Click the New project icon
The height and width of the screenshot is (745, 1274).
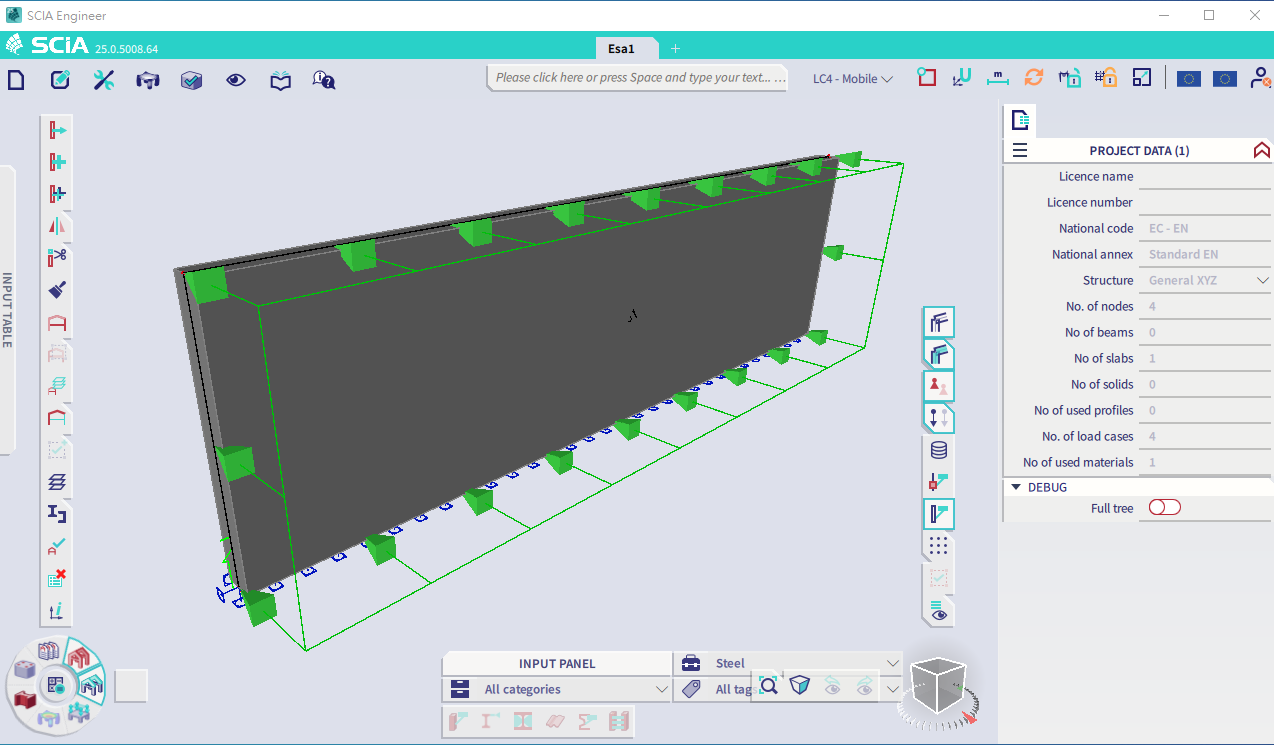coord(16,80)
